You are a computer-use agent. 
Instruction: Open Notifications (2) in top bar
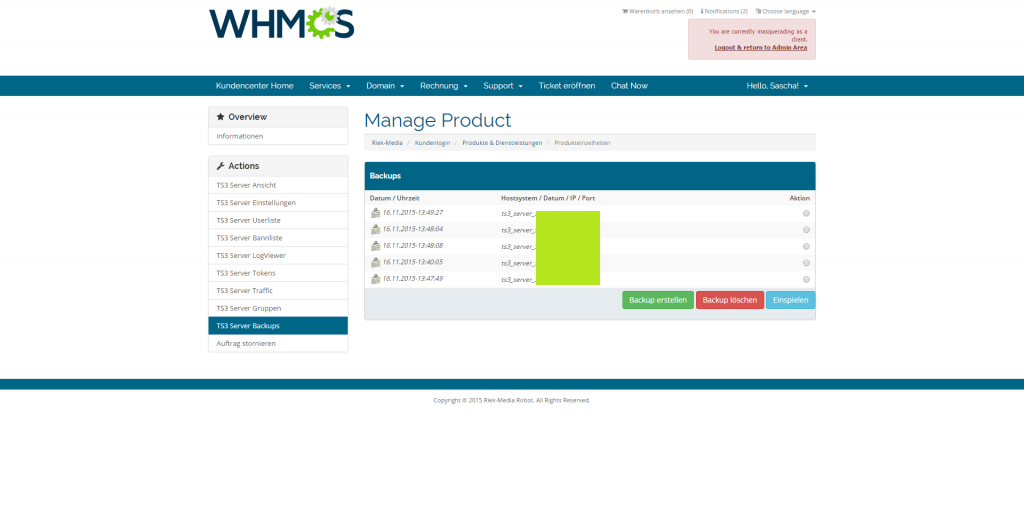724,11
